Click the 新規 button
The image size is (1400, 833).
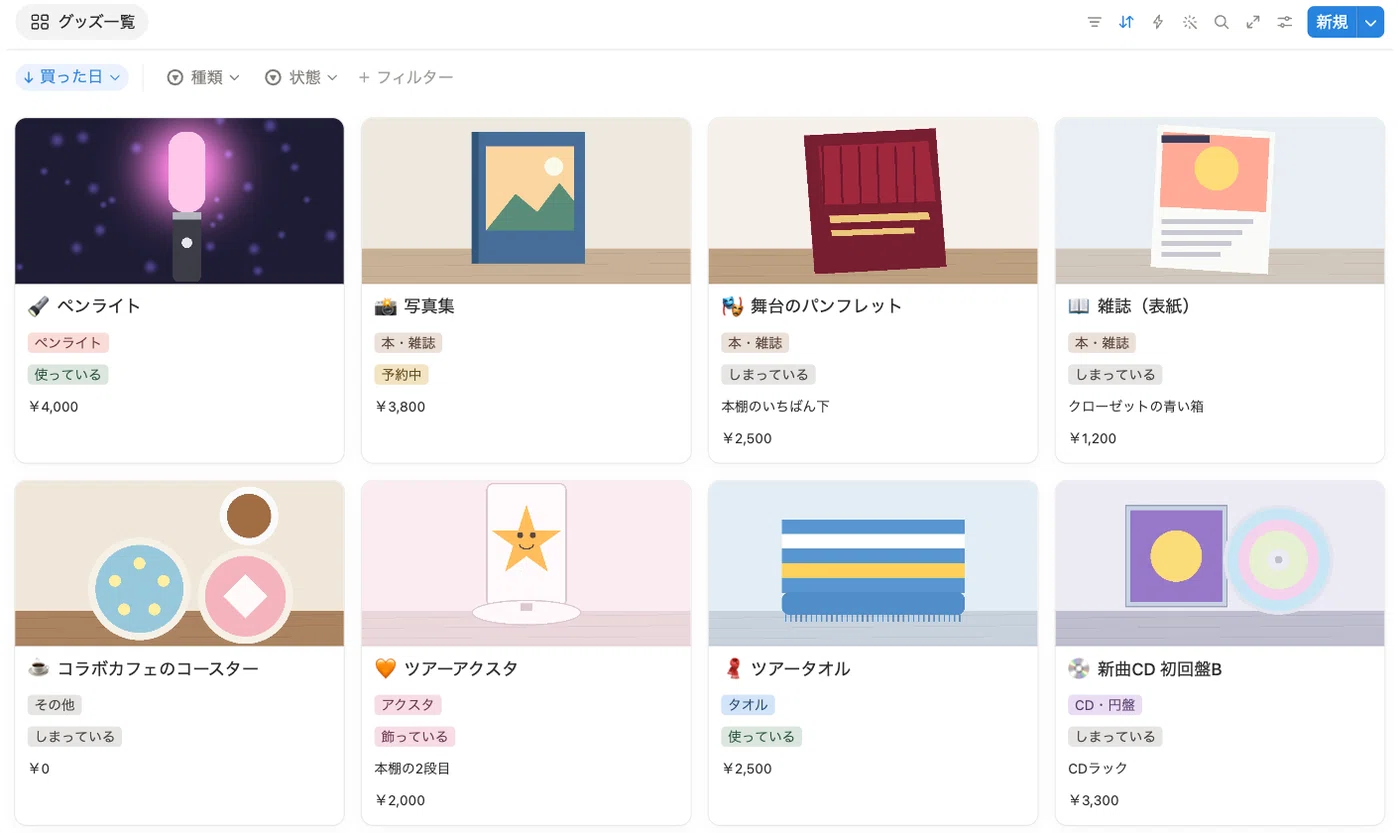point(1331,22)
